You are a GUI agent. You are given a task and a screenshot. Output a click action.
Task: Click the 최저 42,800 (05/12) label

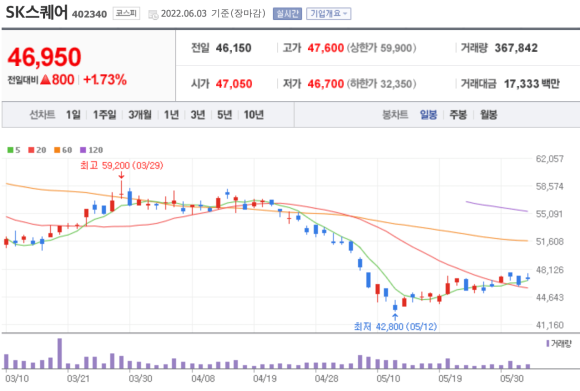[x=395, y=326]
